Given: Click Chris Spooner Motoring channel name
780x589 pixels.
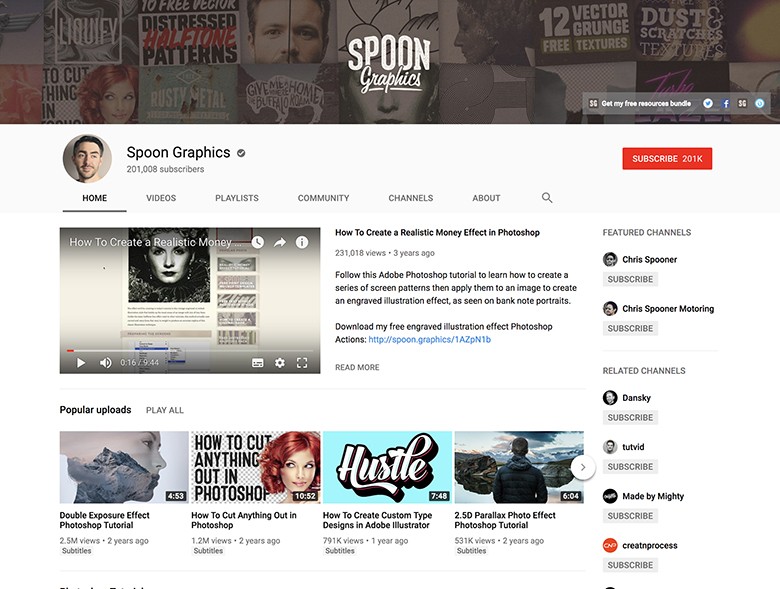Looking at the screenshot, I should point(668,308).
